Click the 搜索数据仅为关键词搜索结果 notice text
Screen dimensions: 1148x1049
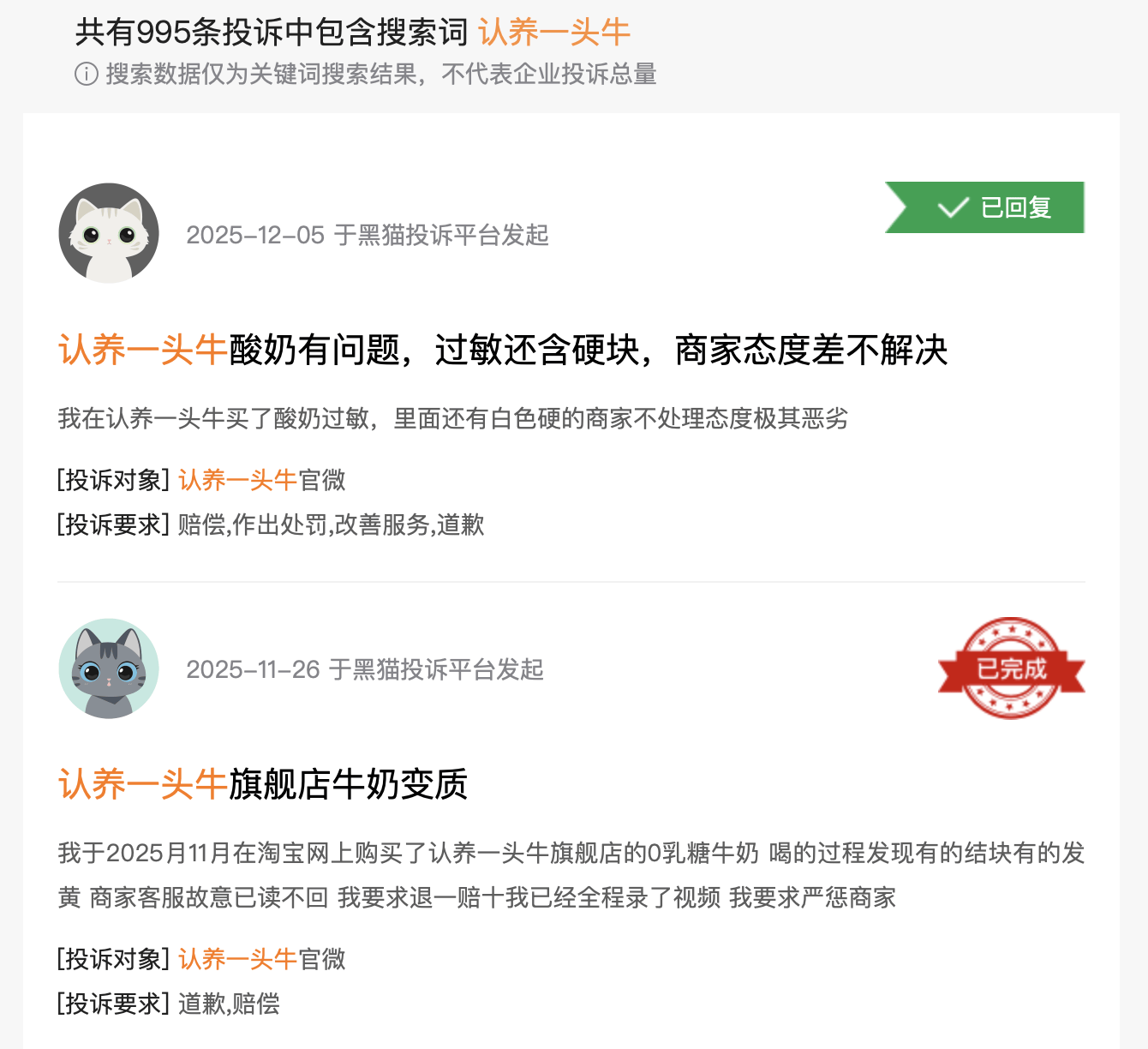[x=381, y=75]
